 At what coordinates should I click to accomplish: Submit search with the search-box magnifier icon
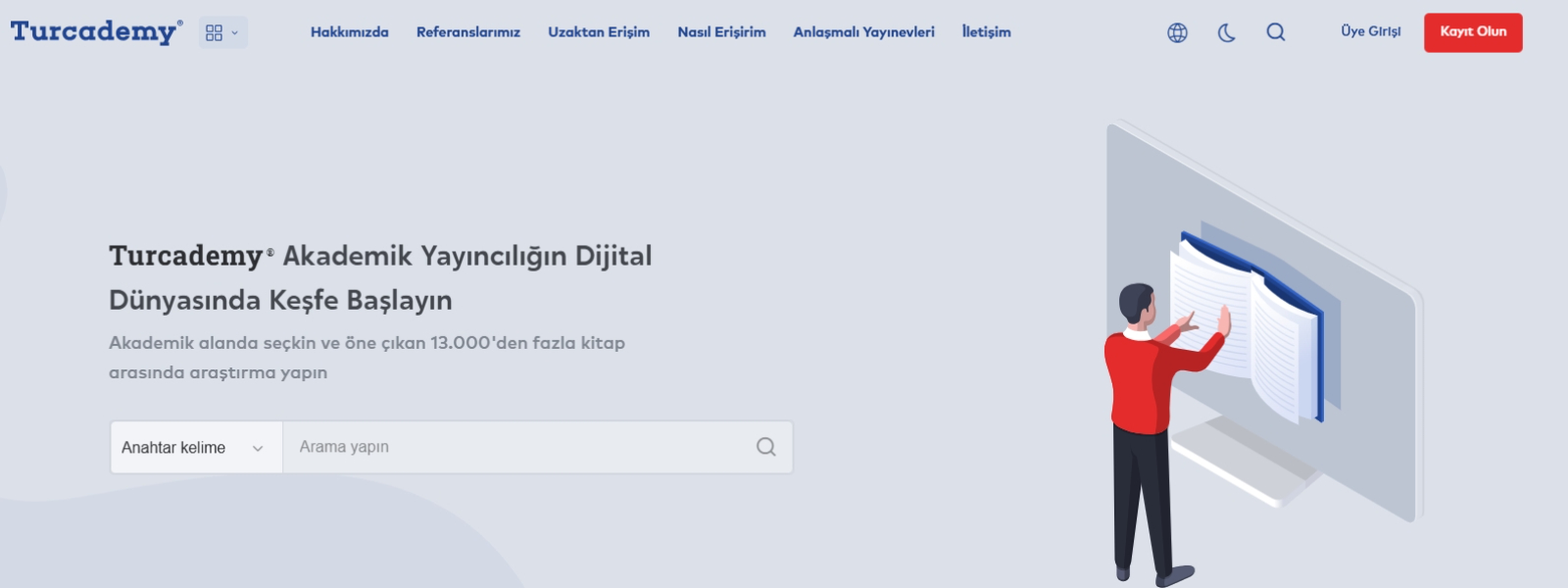(766, 447)
